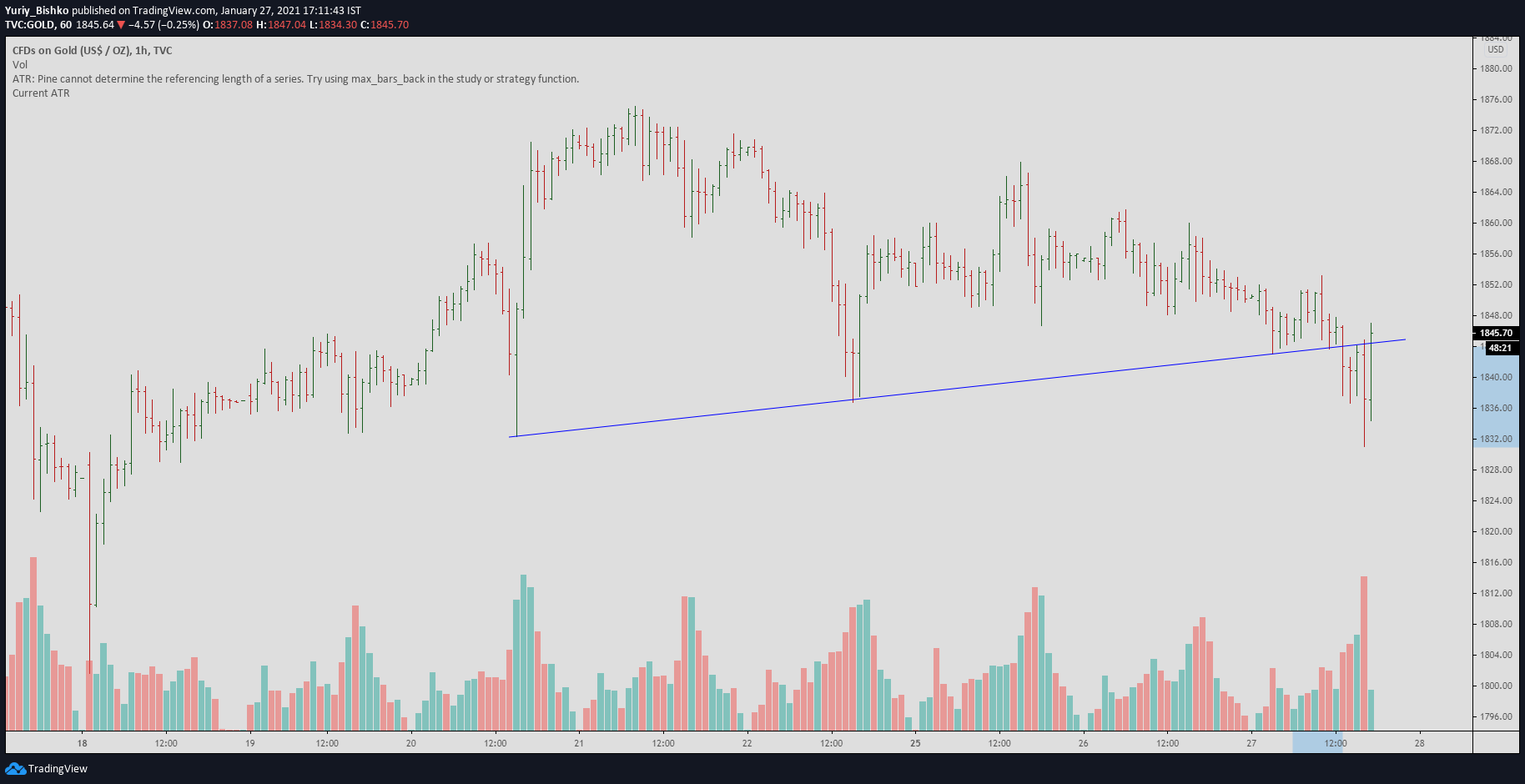Click the 1860.00 price axis label
Image resolution: width=1525 pixels, height=784 pixels.
1496,223
